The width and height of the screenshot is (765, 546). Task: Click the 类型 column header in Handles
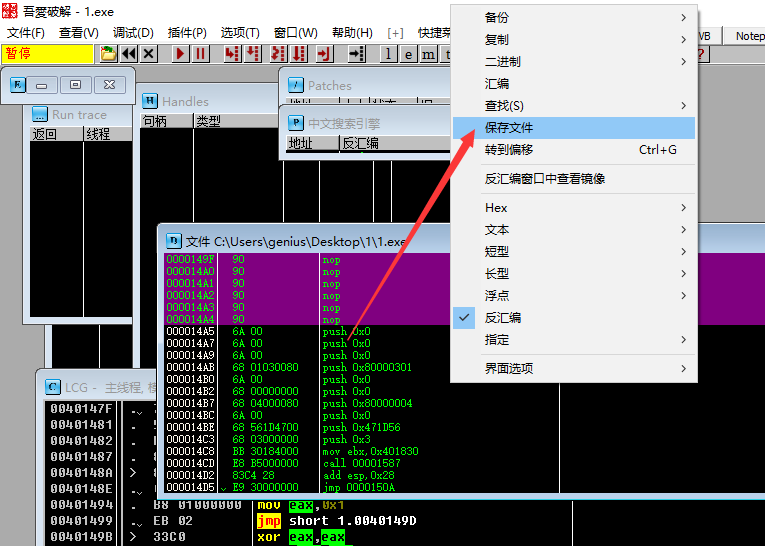point(236,121)
